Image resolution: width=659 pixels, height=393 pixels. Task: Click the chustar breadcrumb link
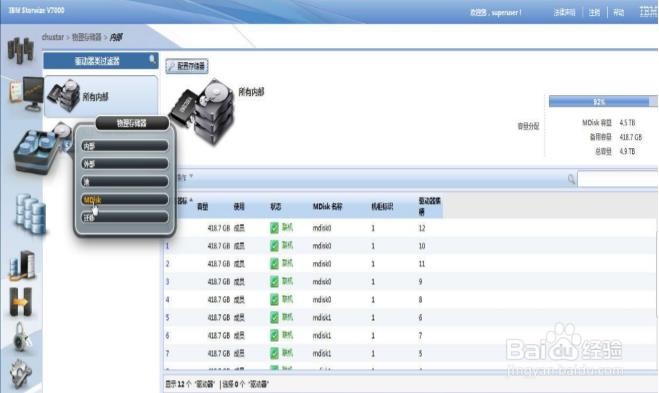(x=53, y=37)
